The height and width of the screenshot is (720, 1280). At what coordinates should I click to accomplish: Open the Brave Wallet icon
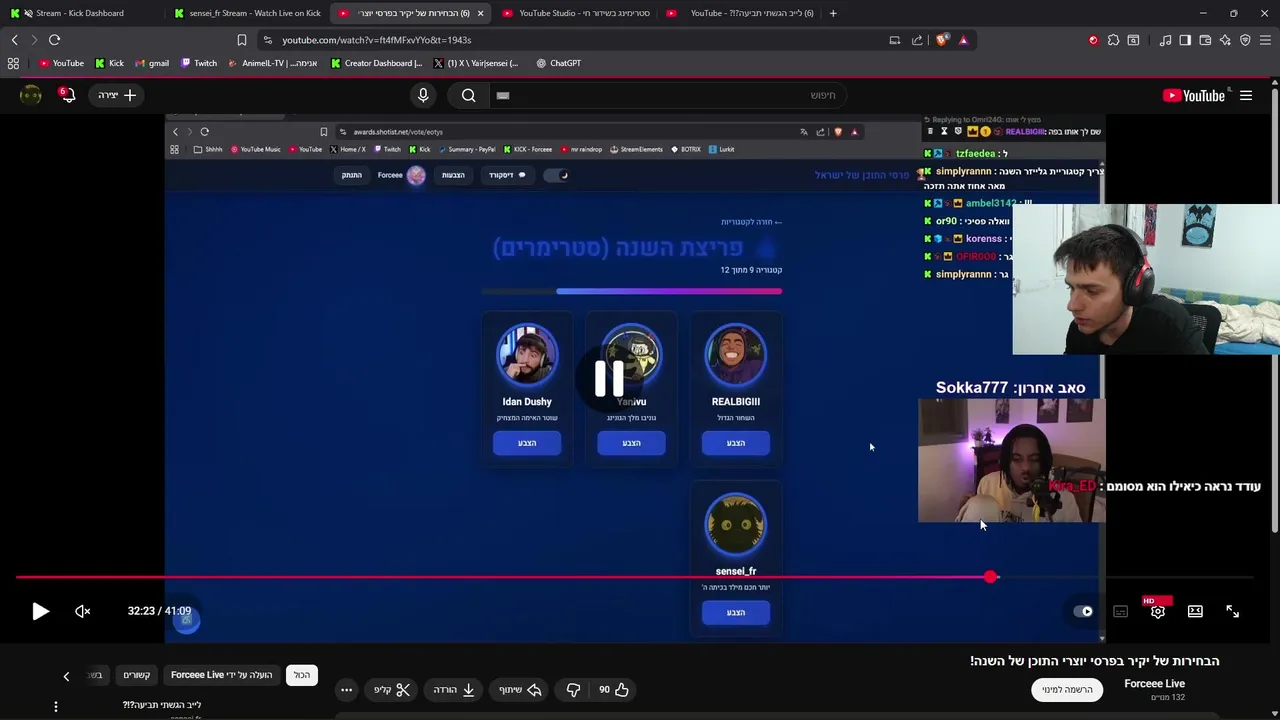click(1205, 40)
